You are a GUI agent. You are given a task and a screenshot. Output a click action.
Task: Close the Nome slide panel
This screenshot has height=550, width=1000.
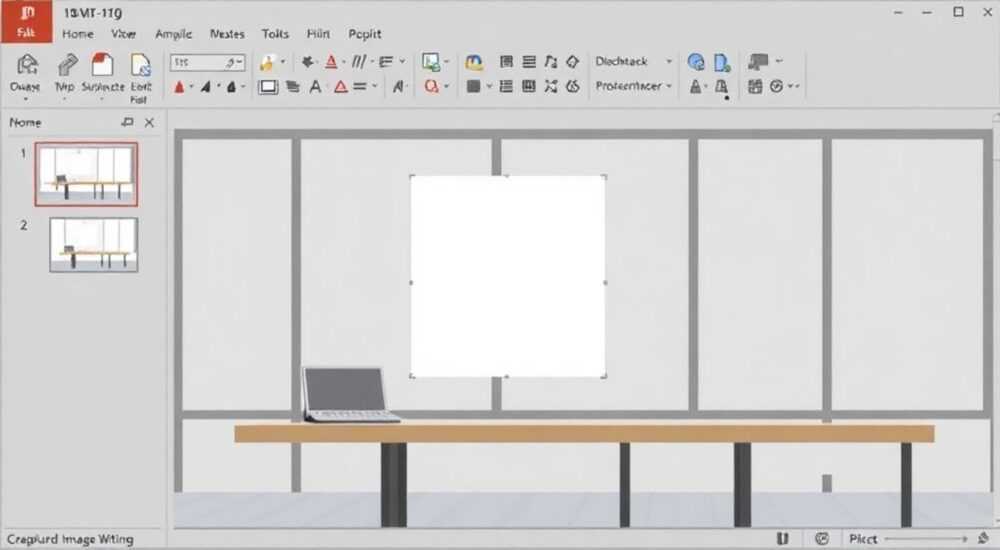click(149, 123)
